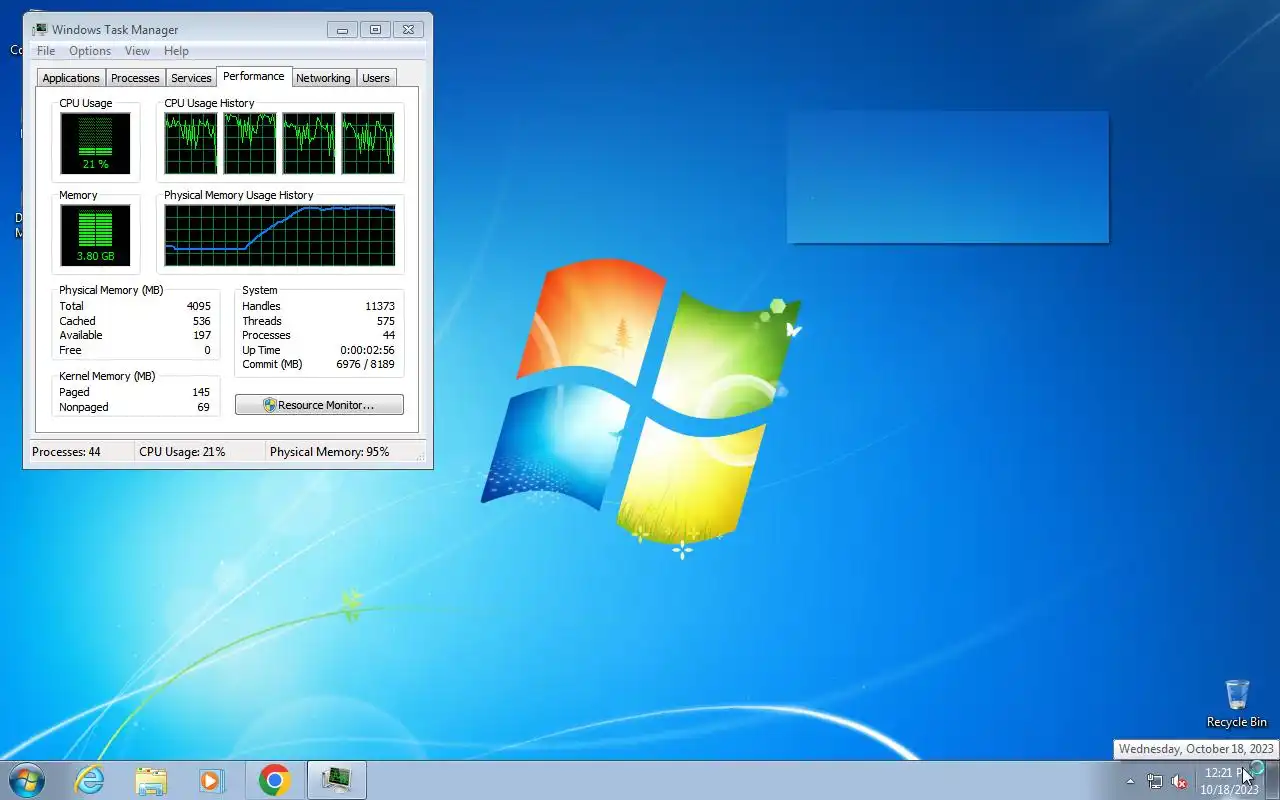
Task: Click the Memory 3.80 GB gauge
Action: click(95, 235)
